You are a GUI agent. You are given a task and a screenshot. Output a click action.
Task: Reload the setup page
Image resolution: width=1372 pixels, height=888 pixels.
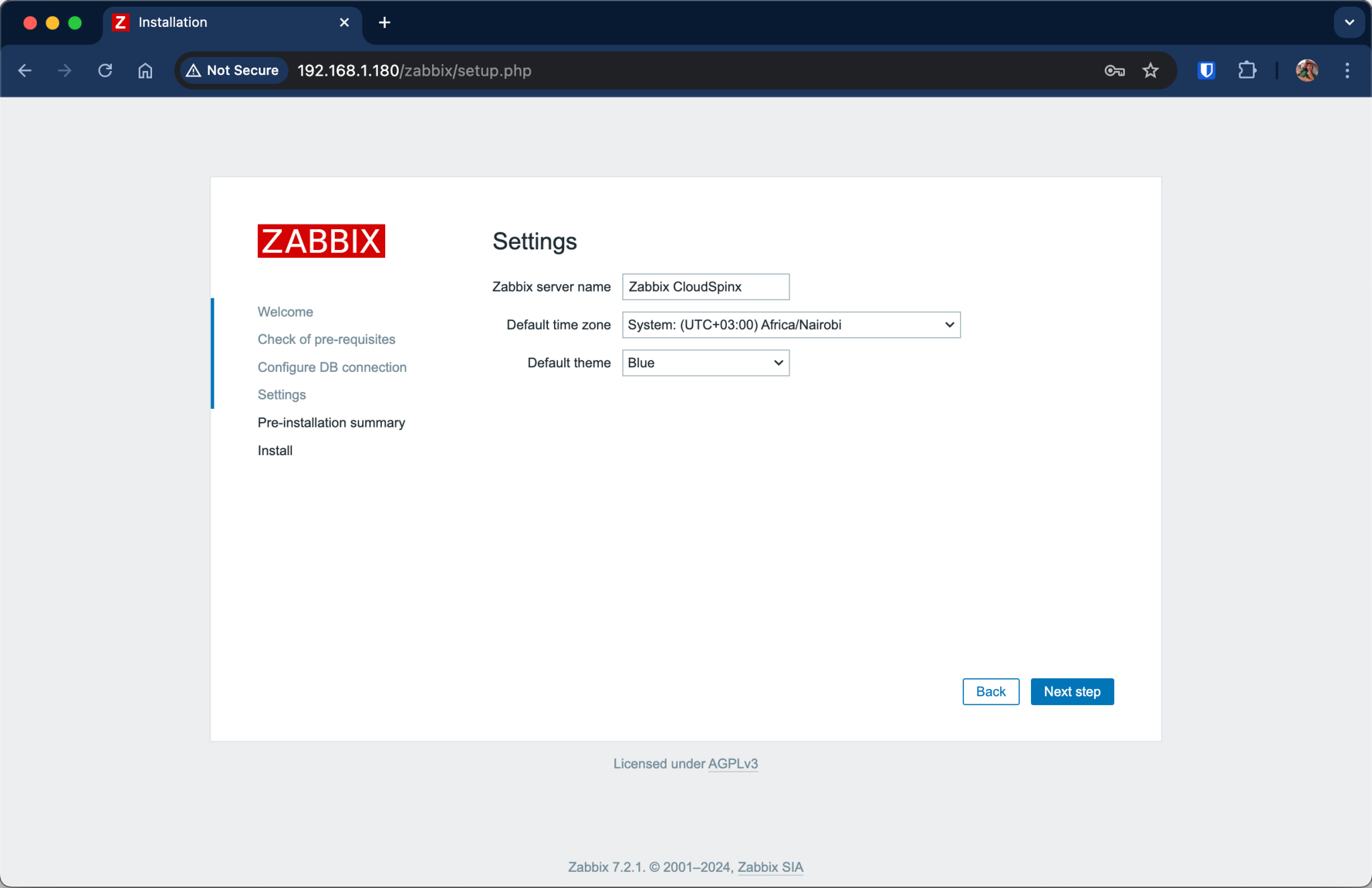click(105, 70)
